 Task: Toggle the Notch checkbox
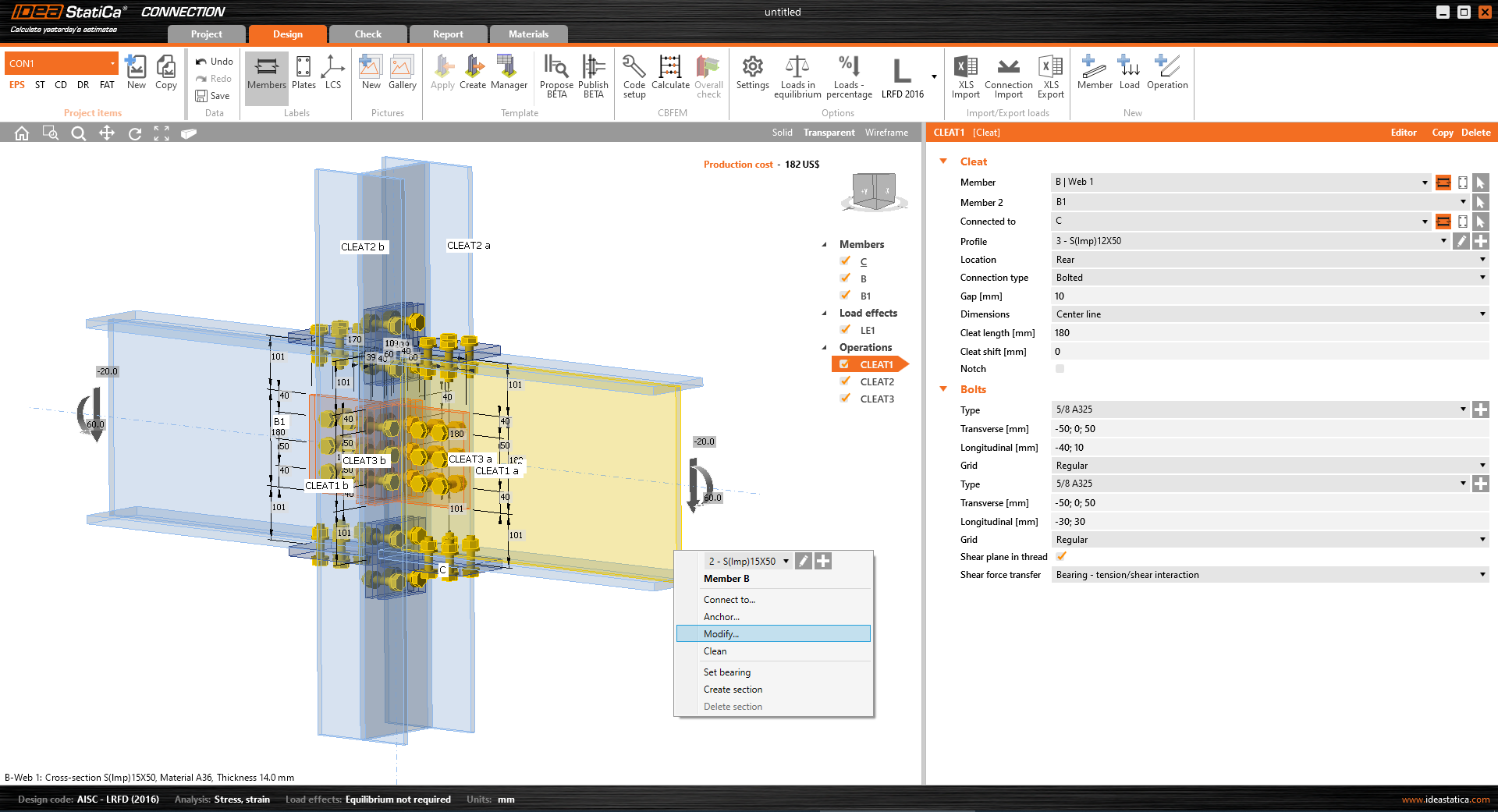click(1060, 369)
